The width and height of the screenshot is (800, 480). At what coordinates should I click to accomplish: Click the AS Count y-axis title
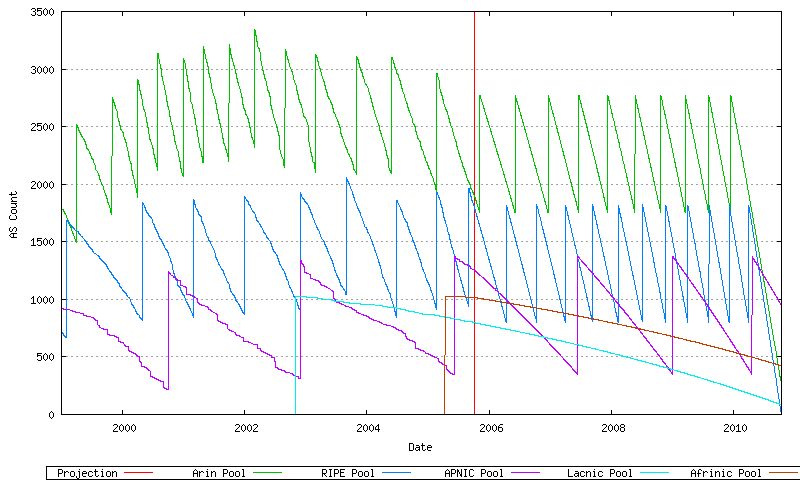(x=14, y=214)
